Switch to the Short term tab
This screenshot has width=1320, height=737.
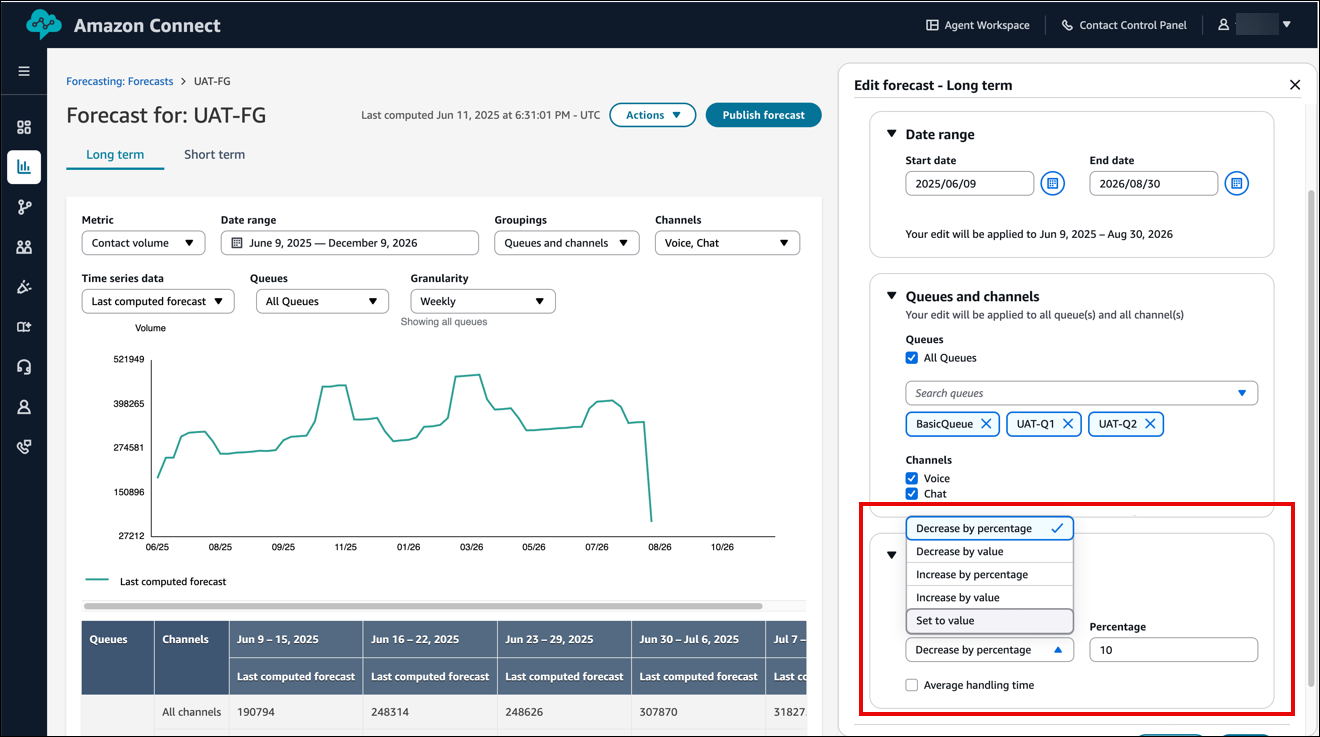pos(213,154)
